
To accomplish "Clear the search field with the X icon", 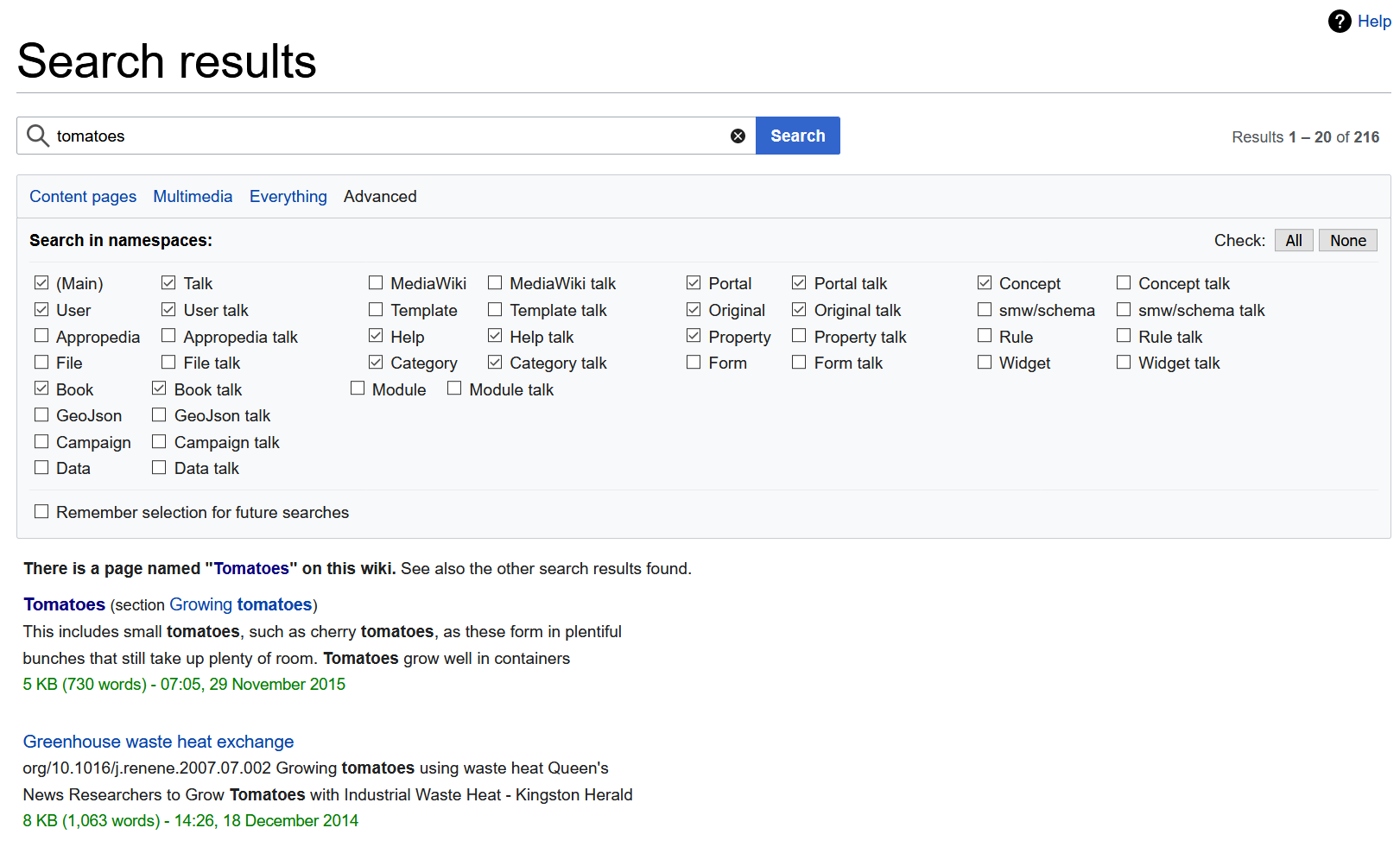I will pyautogui.click(x=738, y=136).
